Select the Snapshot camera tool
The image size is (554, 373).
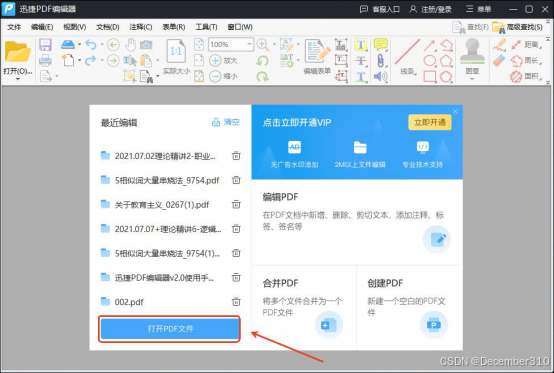pyautogui.click(x=146, y=45)
